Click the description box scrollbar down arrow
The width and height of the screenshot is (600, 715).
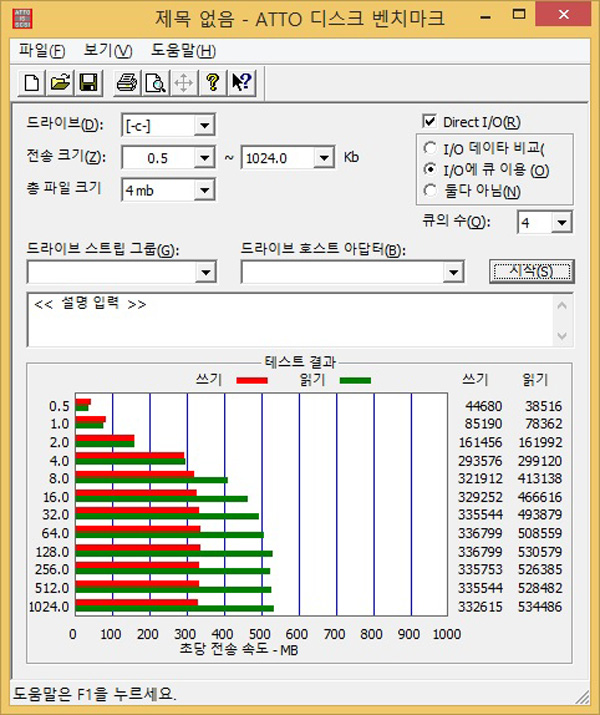pos(564,337)
